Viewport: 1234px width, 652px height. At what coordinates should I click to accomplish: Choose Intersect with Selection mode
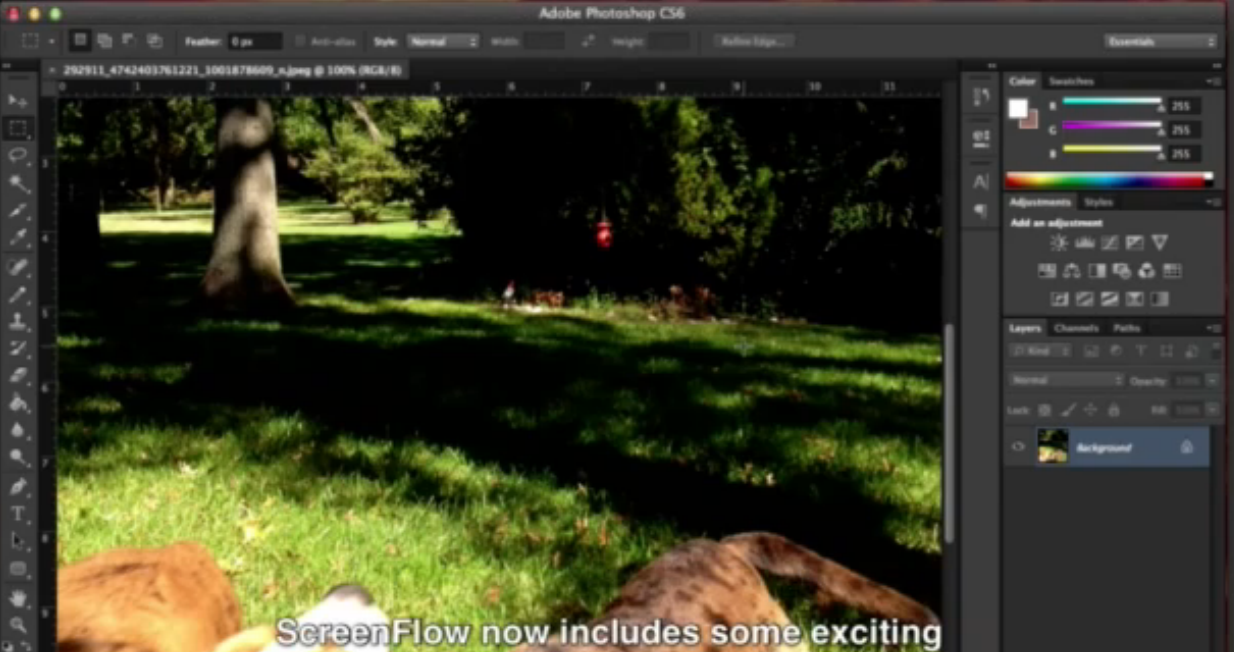(154, 41)
